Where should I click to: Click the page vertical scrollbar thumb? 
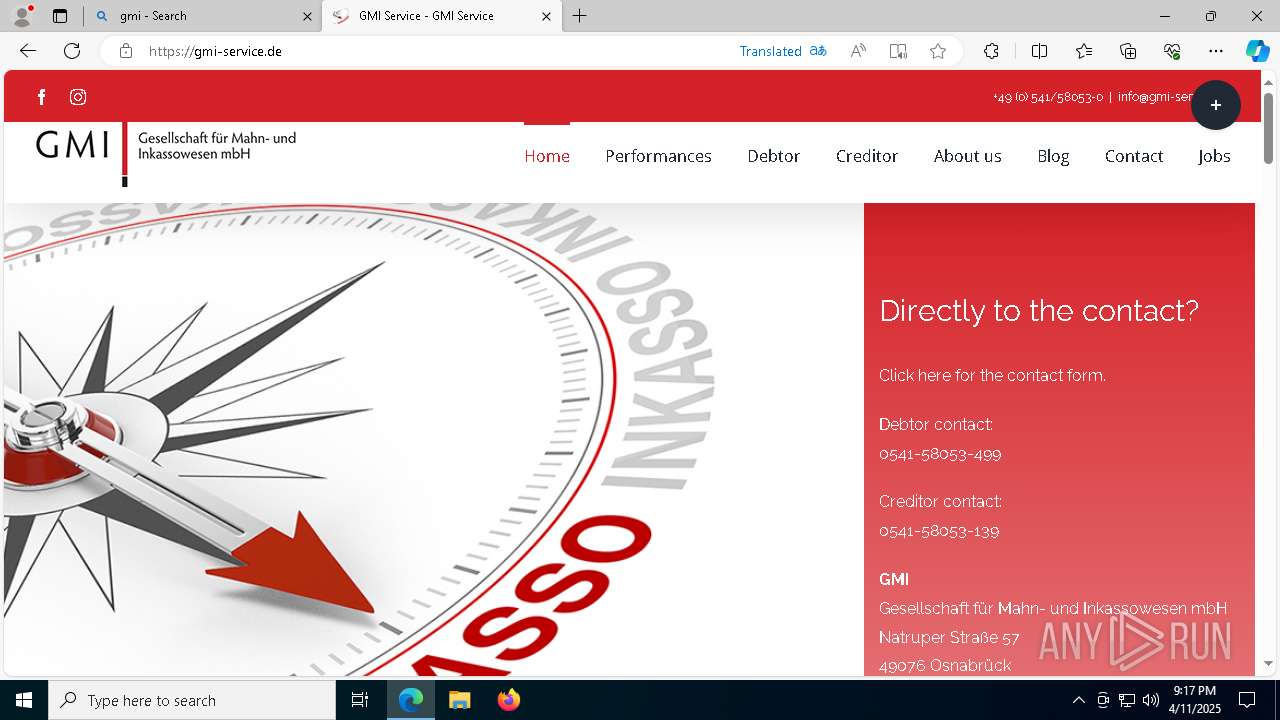coord(1269,128)
